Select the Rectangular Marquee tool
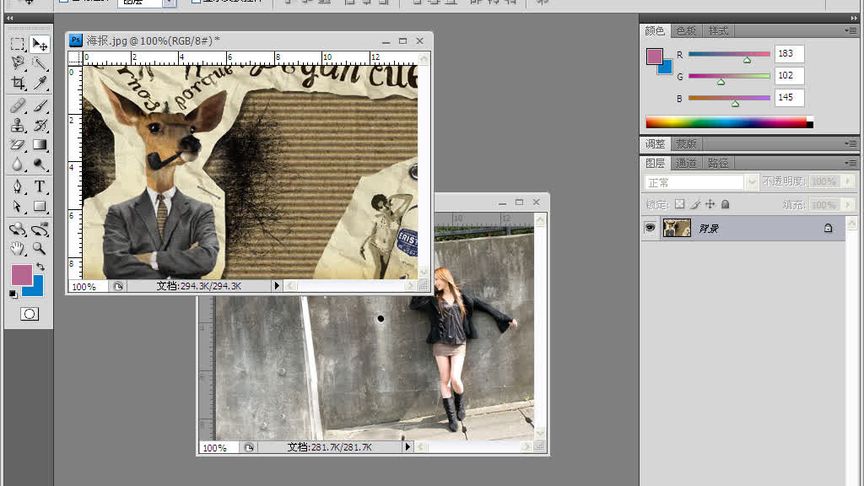 18,44
